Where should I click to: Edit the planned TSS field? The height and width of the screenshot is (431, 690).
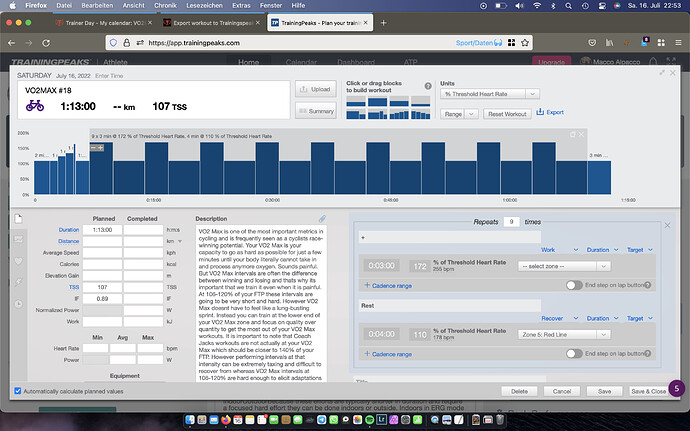click(x=103, y=287)
